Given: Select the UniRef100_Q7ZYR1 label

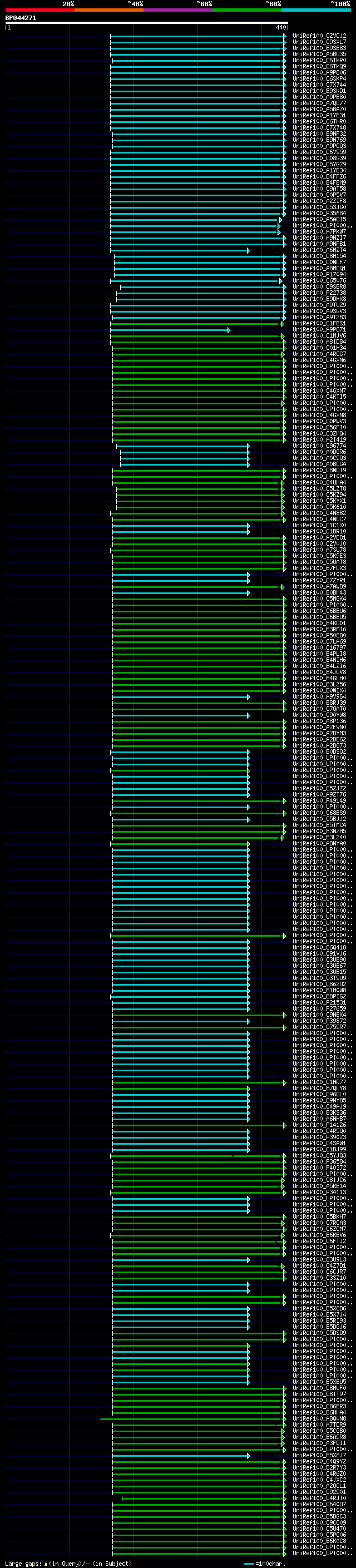Looking at the screenshot, I should 319,580.
